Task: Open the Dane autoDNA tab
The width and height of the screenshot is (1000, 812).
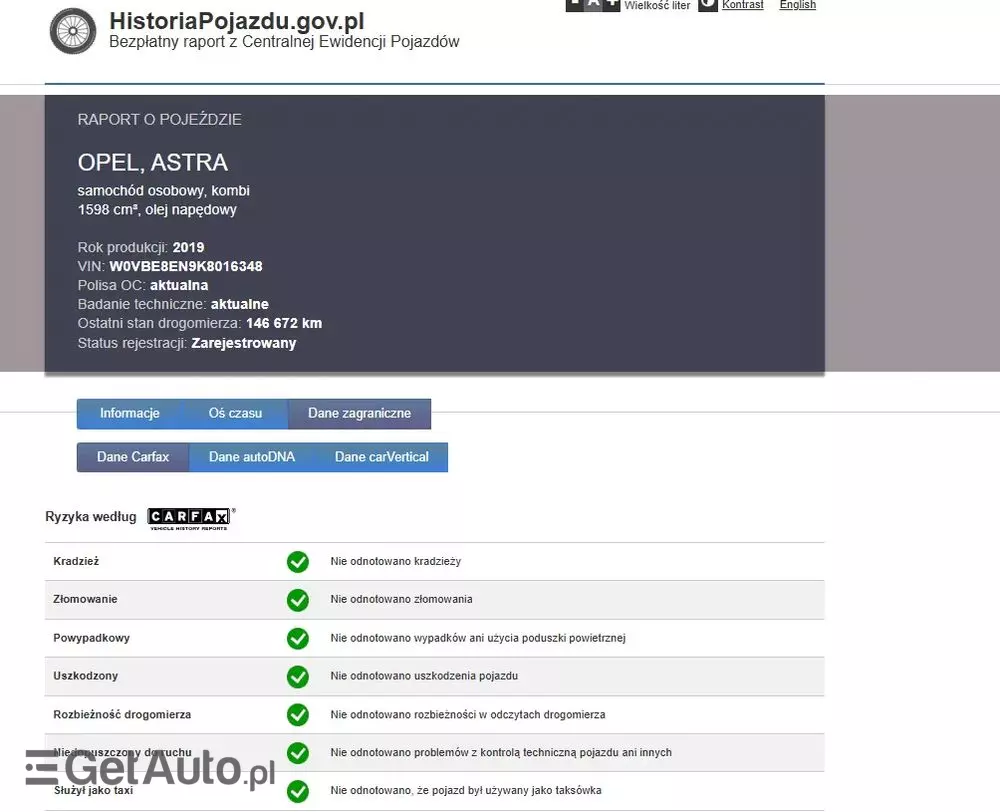Action: [251, 456]
